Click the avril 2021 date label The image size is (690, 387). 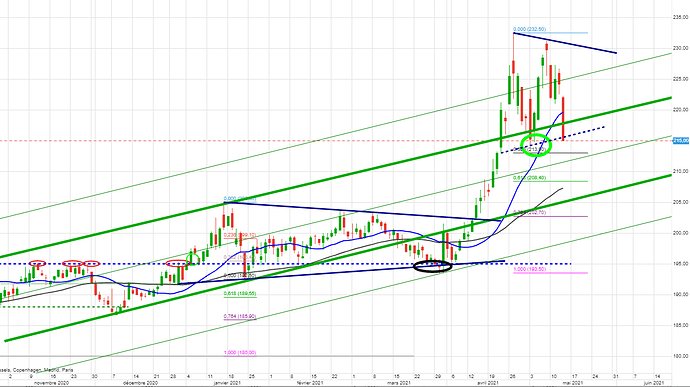point(488,383)
